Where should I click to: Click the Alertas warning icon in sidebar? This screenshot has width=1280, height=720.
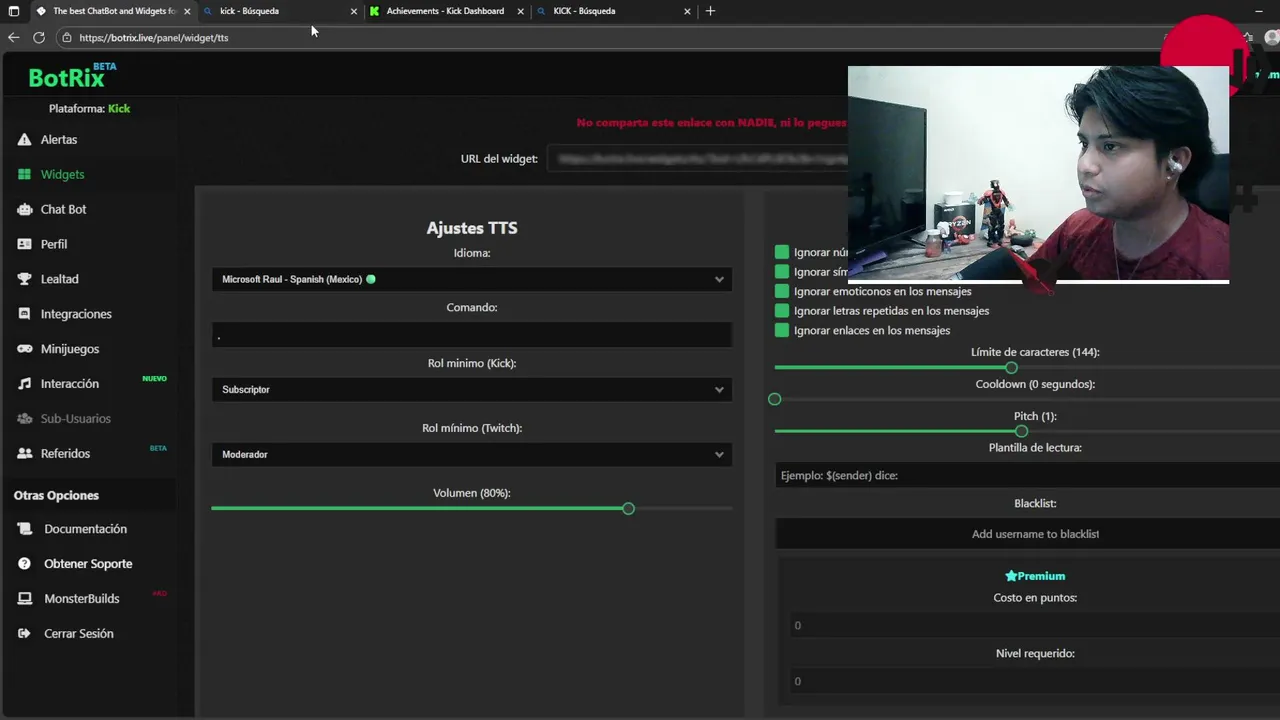(25, 140)
